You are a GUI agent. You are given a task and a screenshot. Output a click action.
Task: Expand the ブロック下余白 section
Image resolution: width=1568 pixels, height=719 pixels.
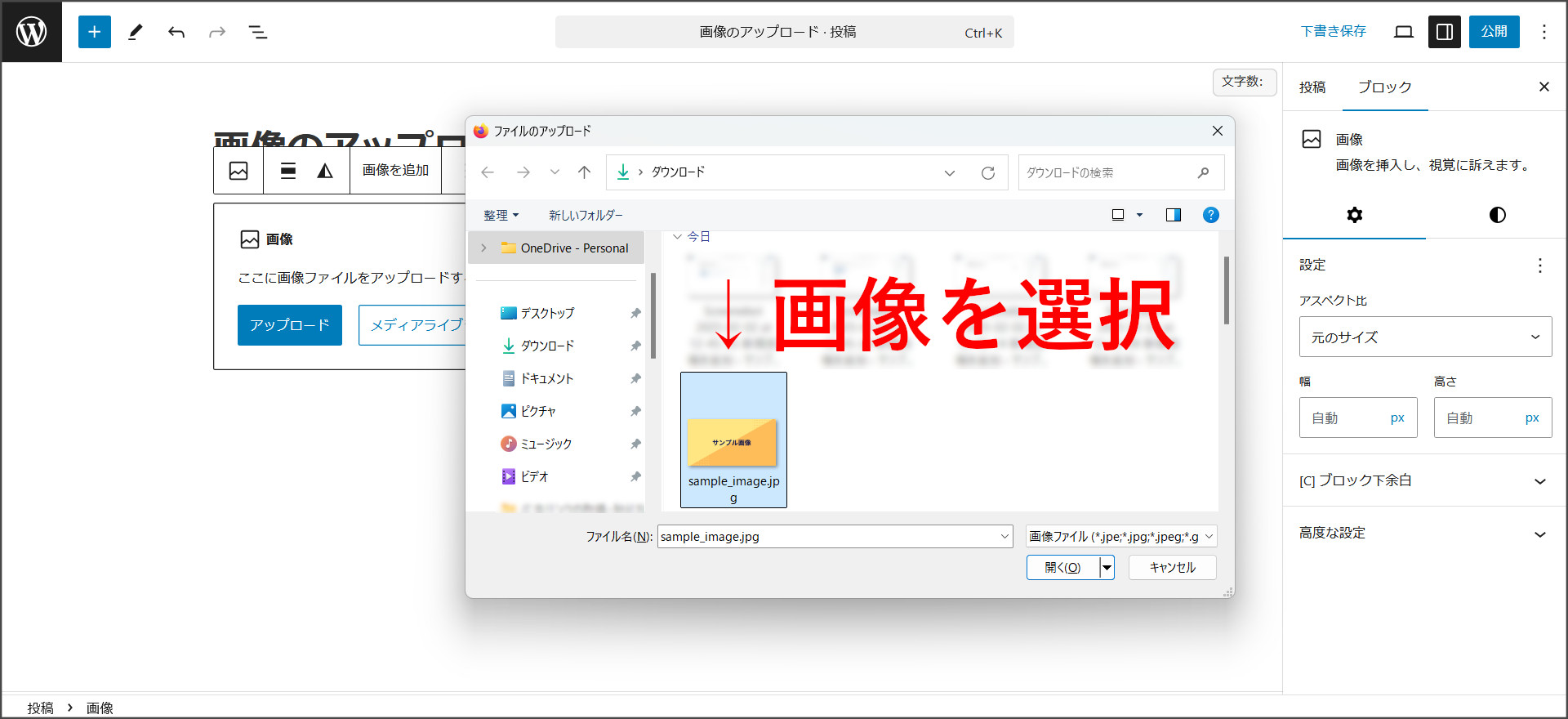[1539, 481]
